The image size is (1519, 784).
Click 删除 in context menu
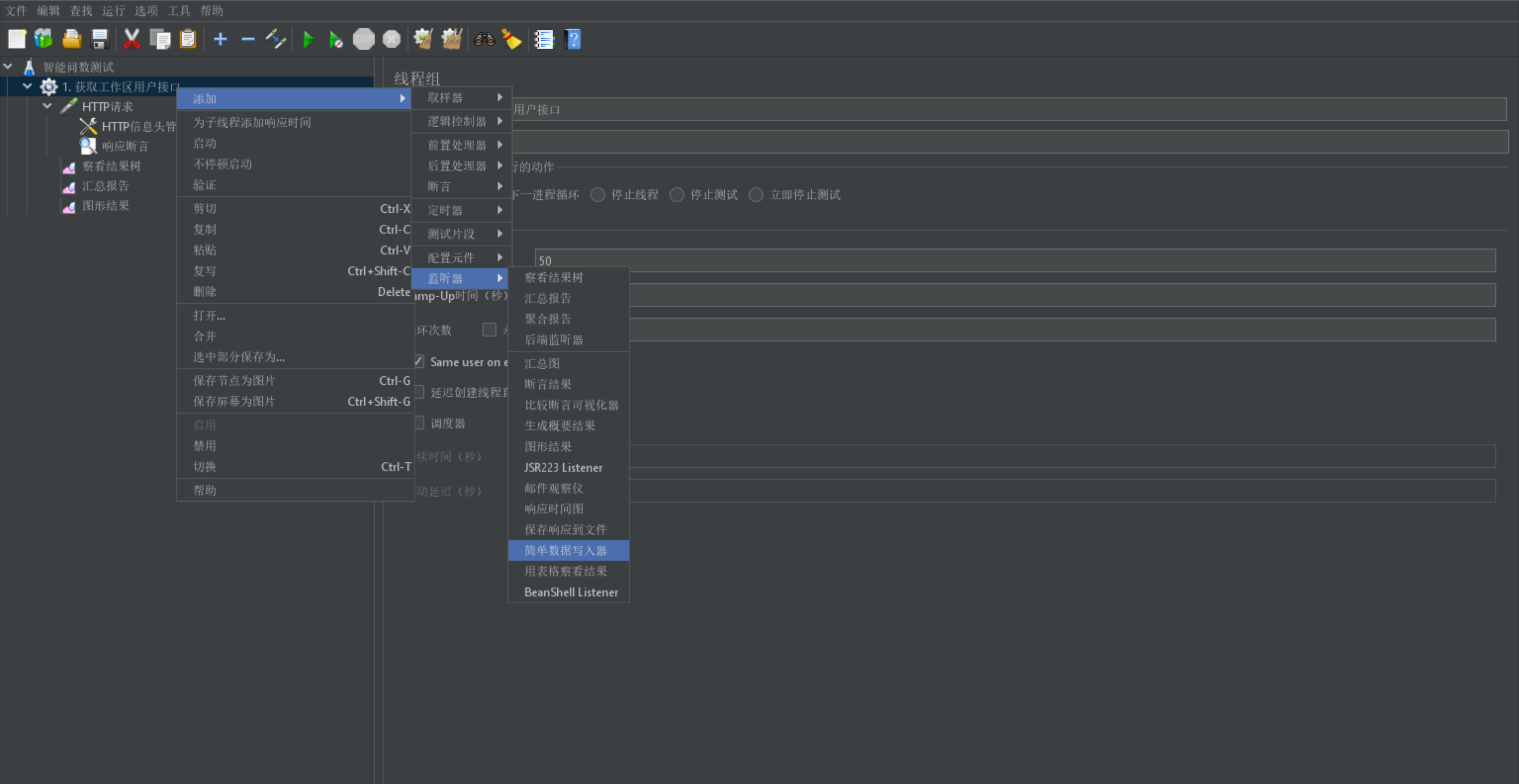click(295, 291)
